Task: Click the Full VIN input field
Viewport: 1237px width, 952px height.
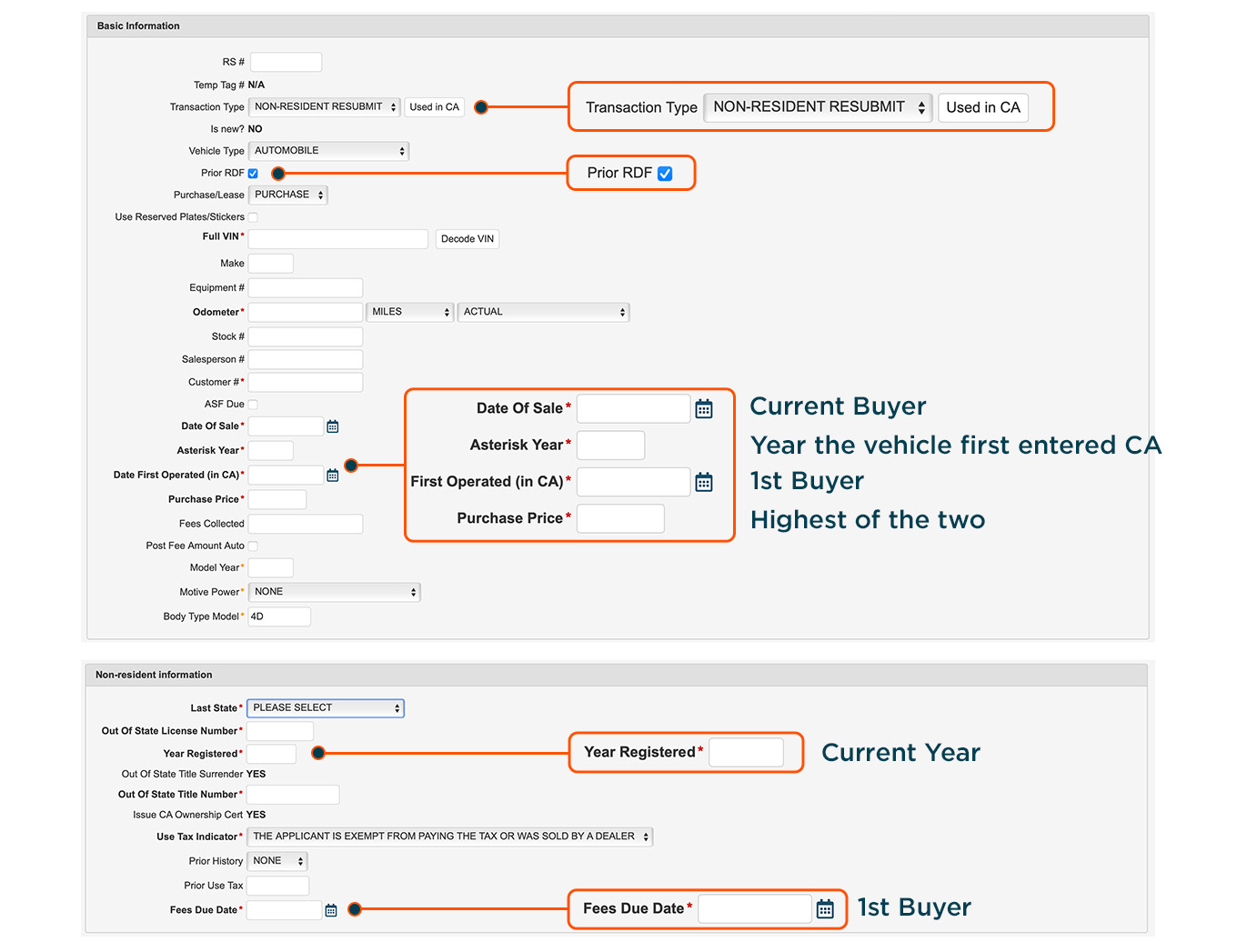Action: click(338, 239)
